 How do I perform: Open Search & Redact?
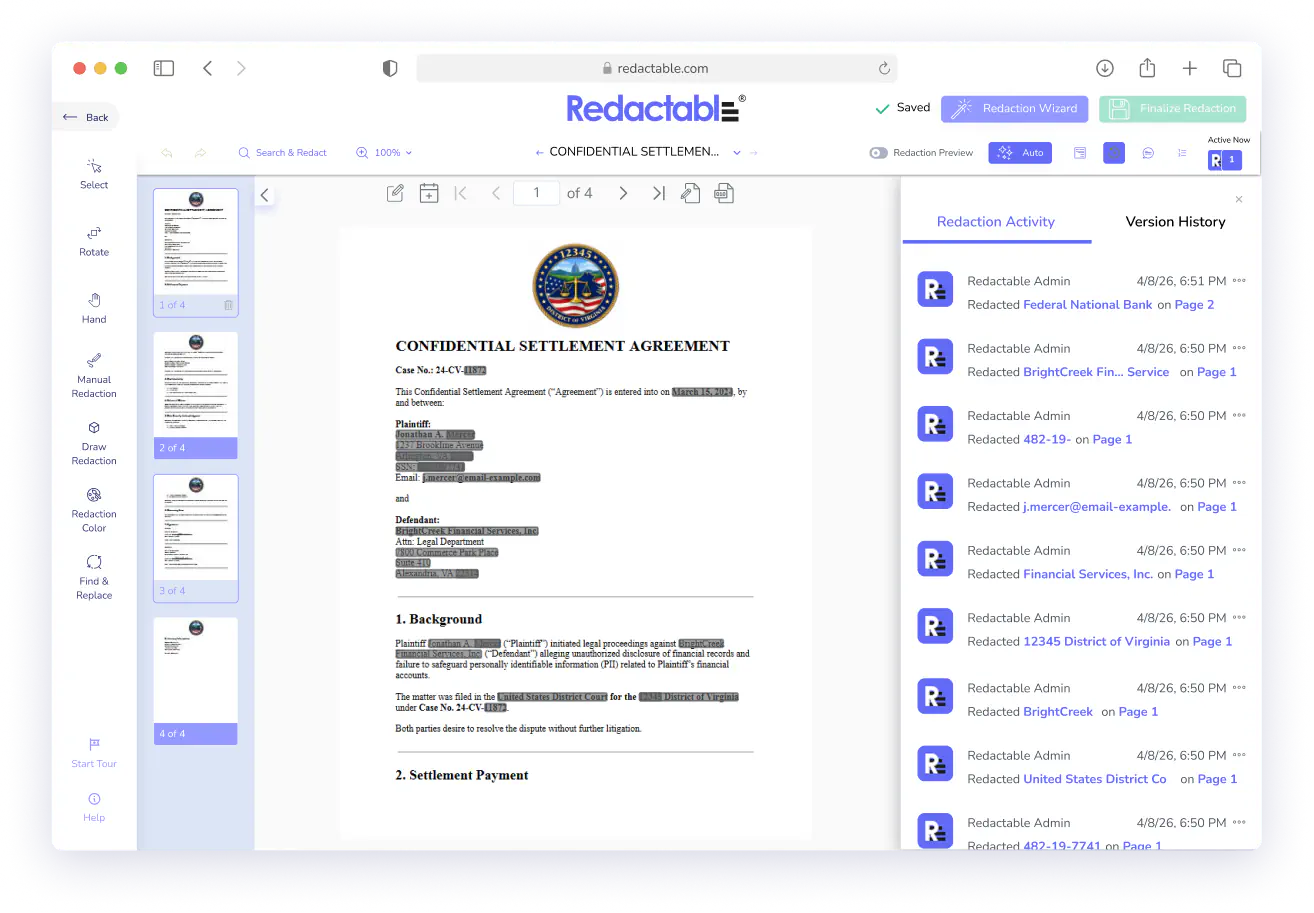pos(283,153)
